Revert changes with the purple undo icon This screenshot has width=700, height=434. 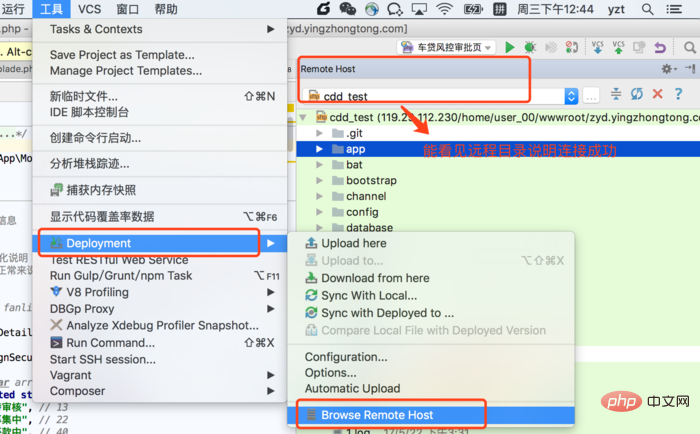660,47
